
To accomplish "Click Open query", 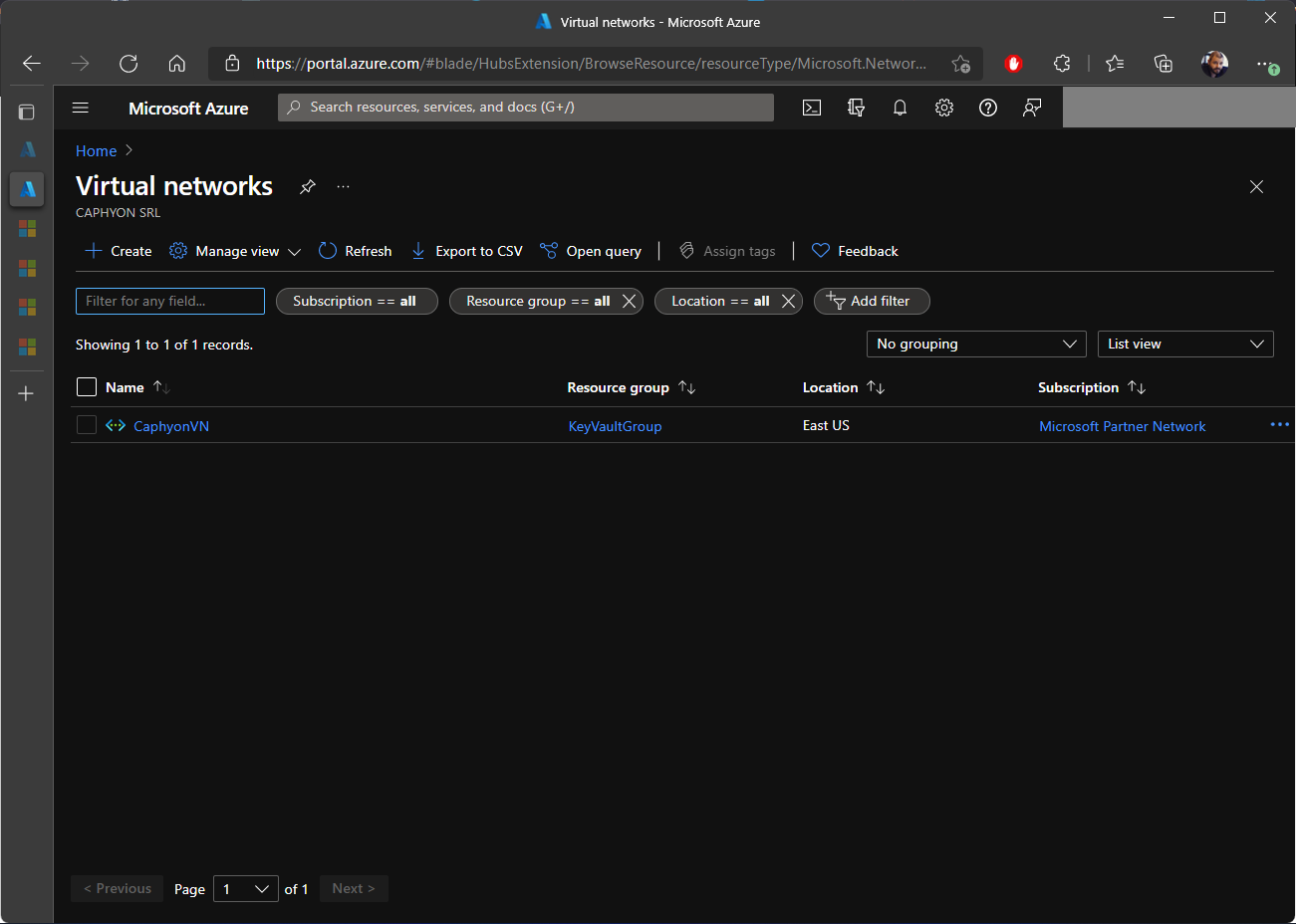I will pos(591,251).
